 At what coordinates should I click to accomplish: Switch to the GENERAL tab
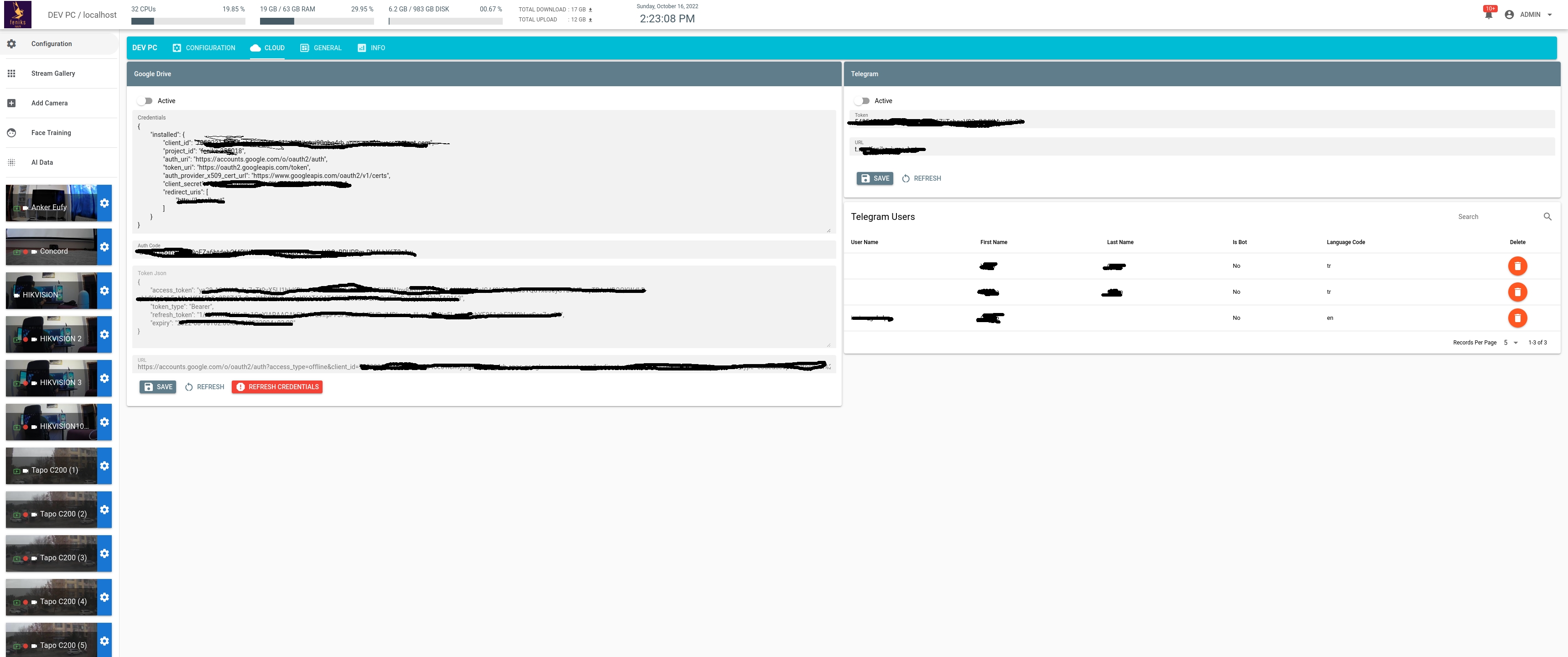click(321, 48)
